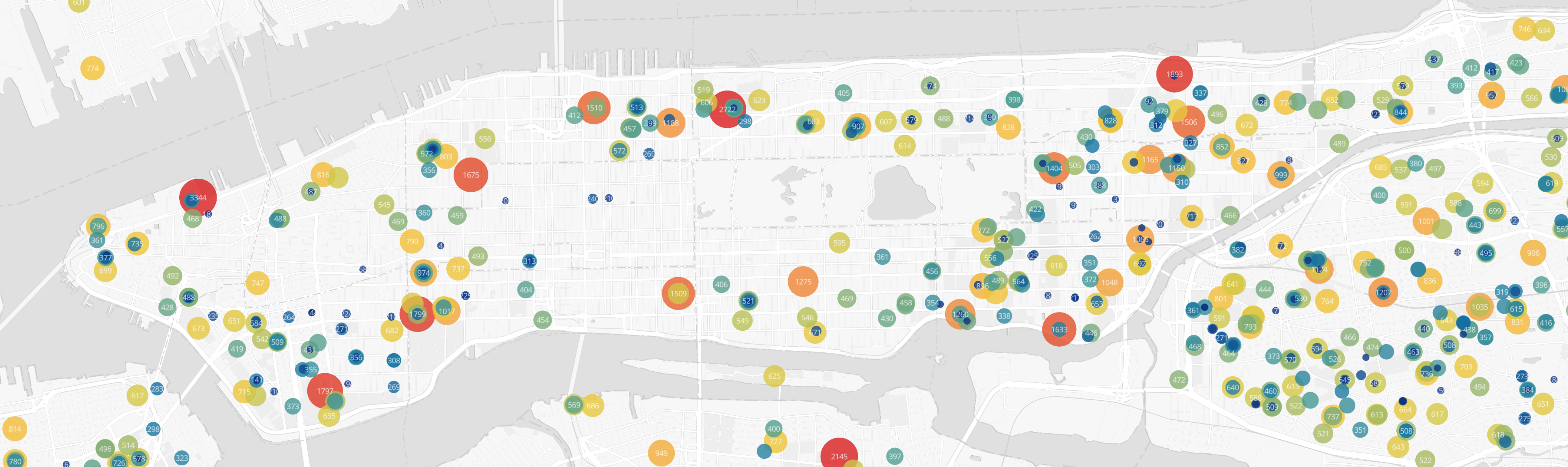Click the orange 1048 bubble
The width and height of the screenshot is (1568, 467).
(1109, 283)
